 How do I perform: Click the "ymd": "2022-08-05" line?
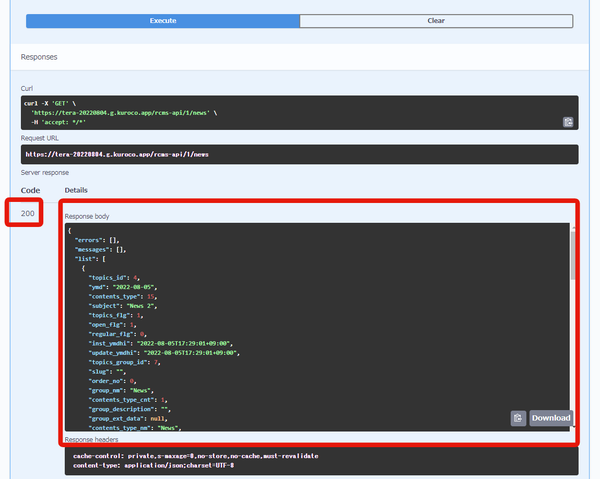point(123,287)
